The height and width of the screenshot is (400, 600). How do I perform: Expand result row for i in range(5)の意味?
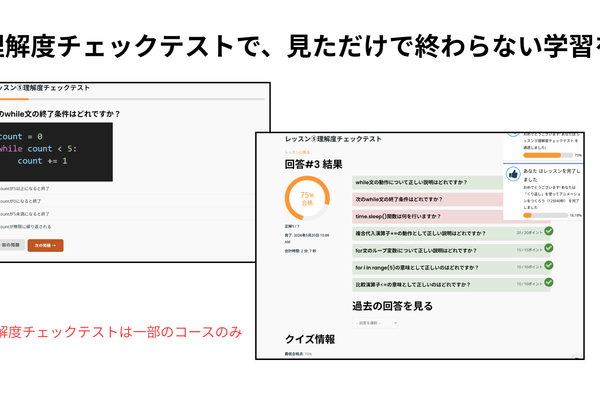click(x=451, y=268)
